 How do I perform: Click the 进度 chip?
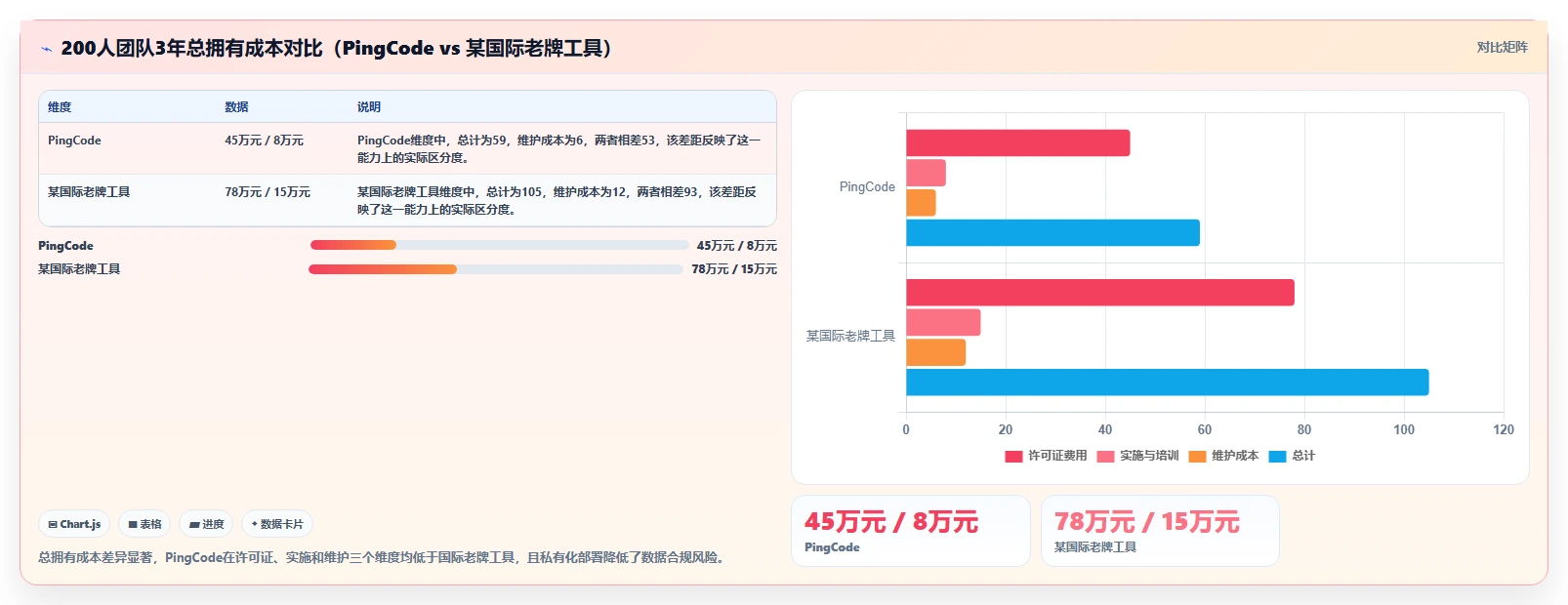(206, 524)
